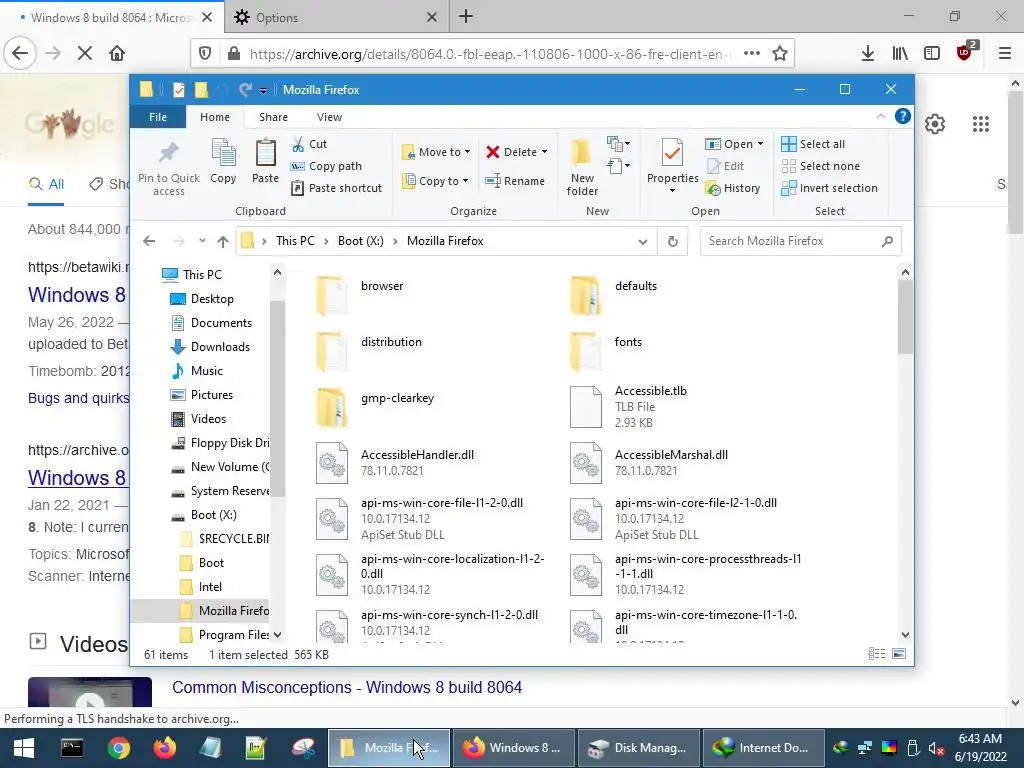Open Disk Management from taskbar

point(639,748)
